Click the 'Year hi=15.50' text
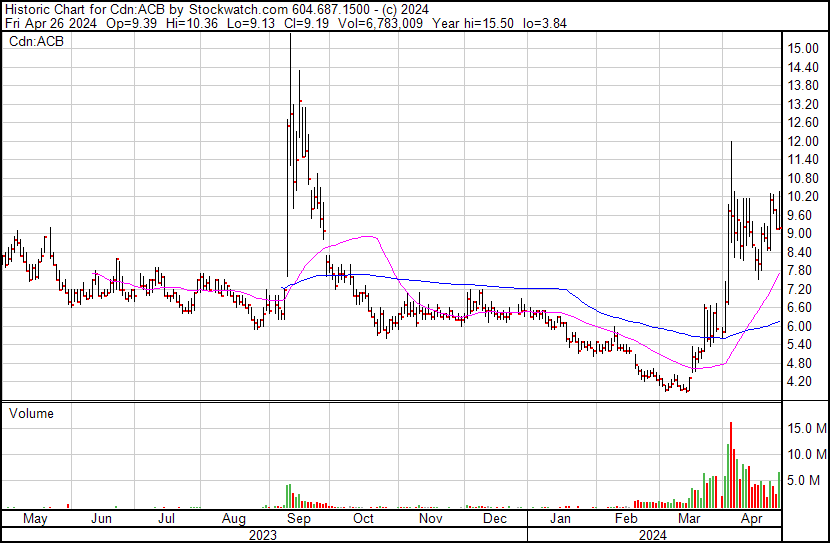 [x=473, y=23]
